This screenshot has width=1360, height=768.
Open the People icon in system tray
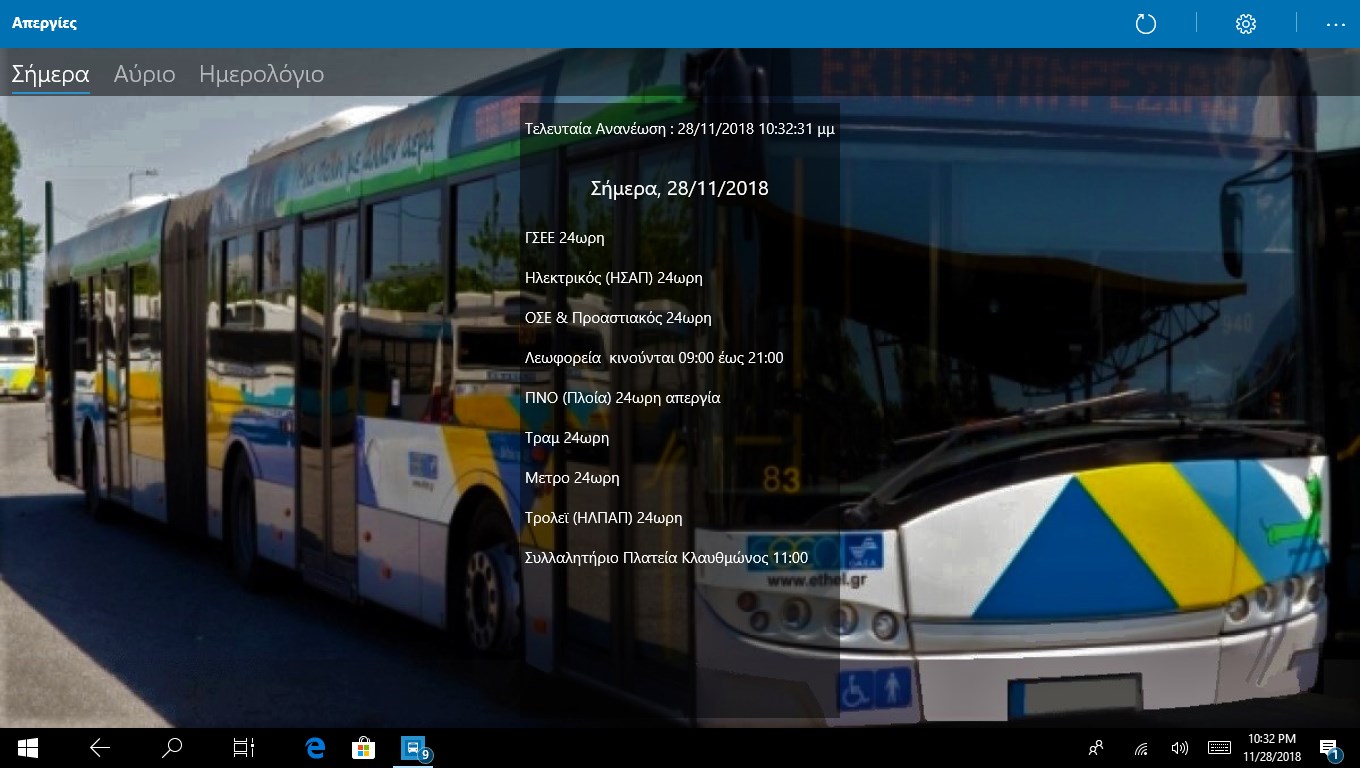(1097, 748)
